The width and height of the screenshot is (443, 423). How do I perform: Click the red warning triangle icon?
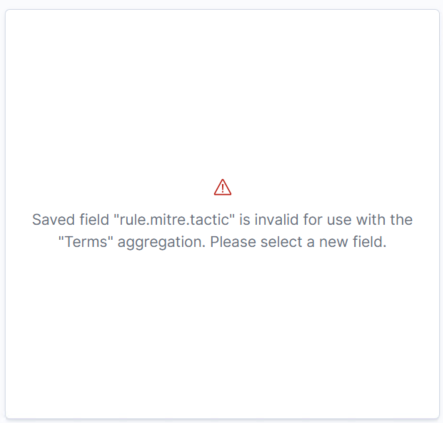[x=222, y=187]
